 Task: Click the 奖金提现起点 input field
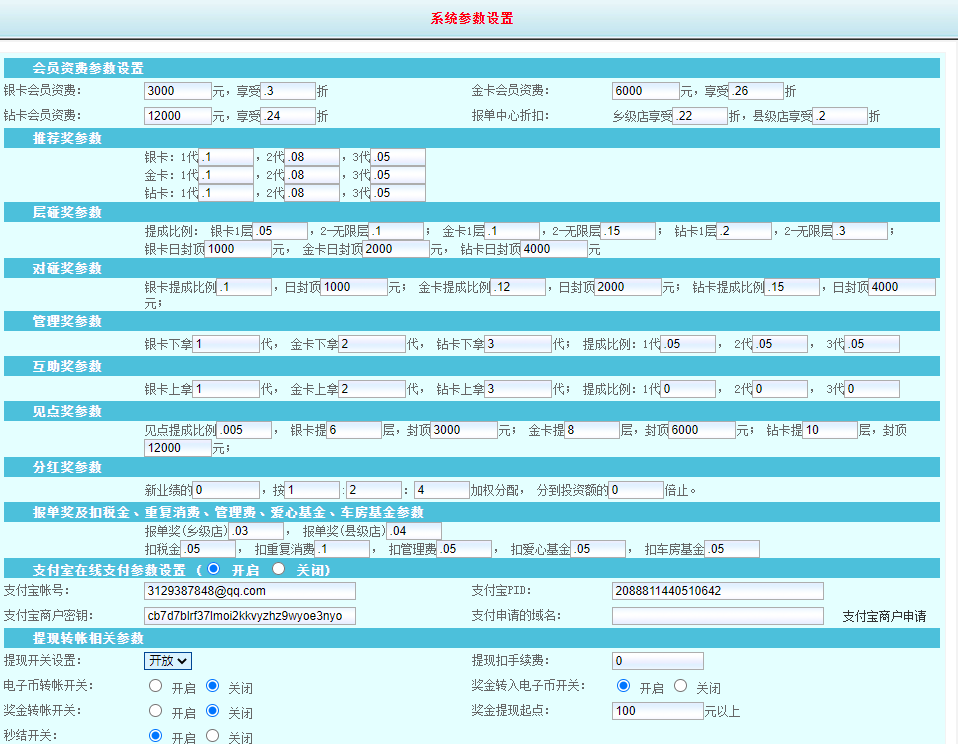tap(657, 711)
